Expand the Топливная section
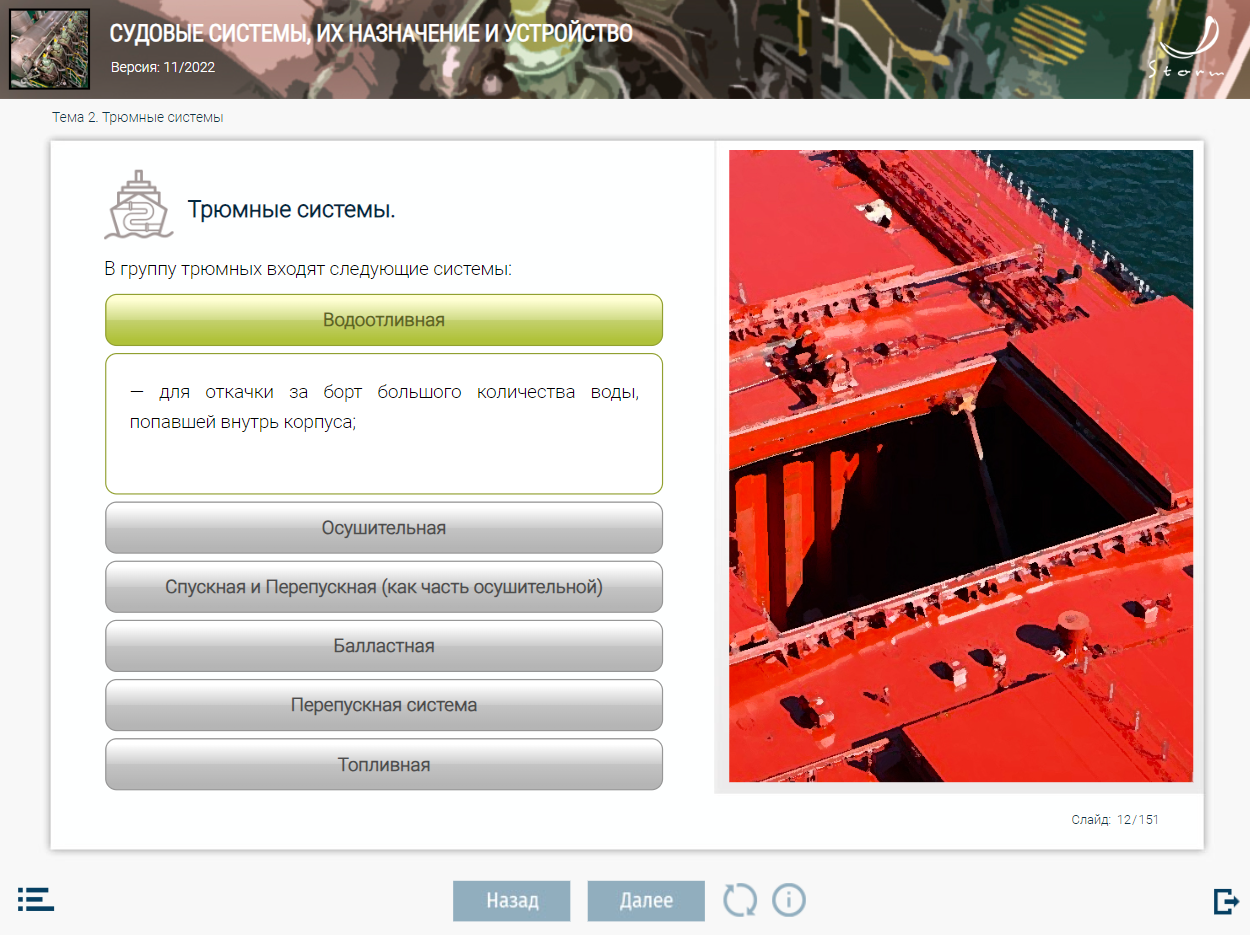 click(384, 765)
